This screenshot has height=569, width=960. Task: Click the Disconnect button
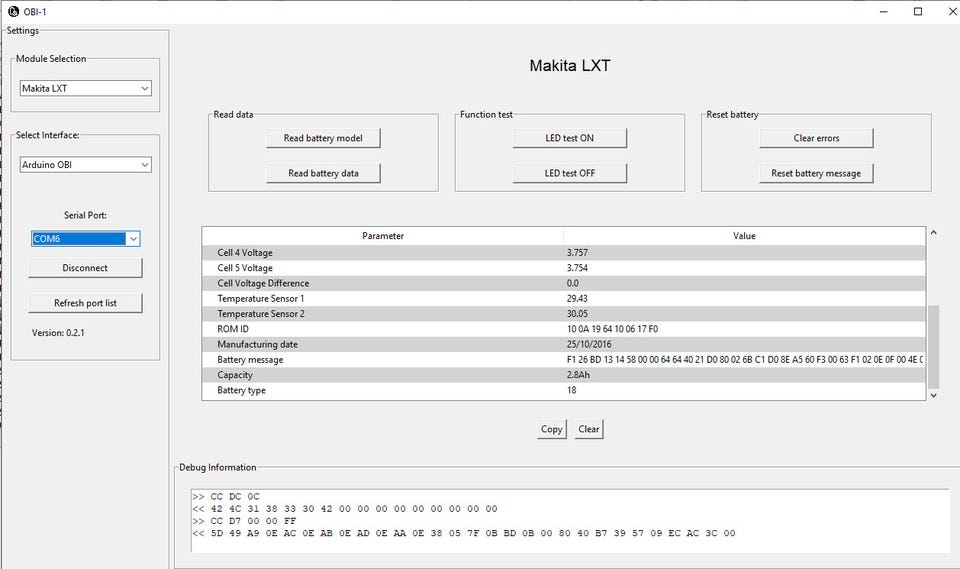pos(85,268)
